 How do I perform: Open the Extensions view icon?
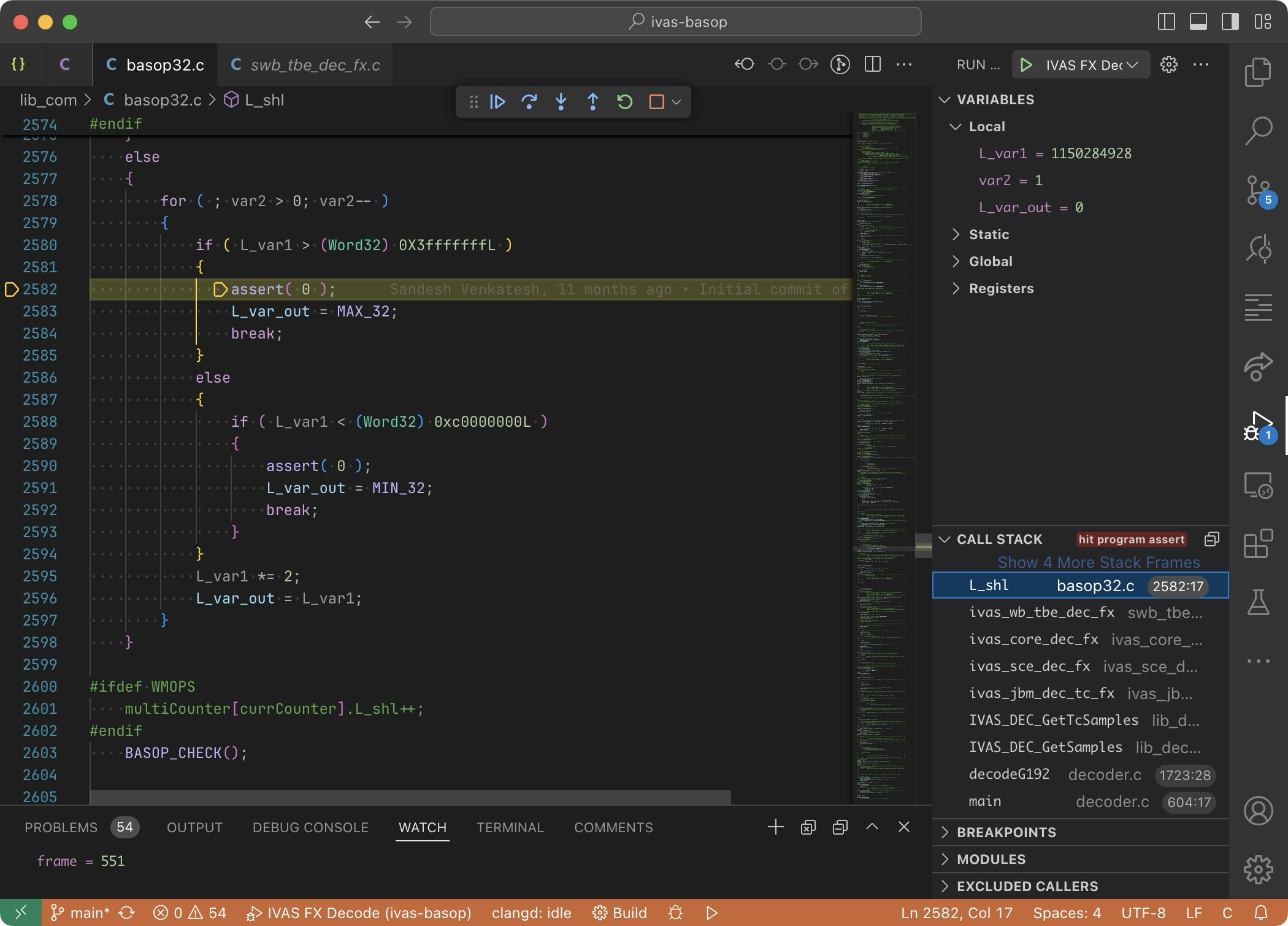point(1257,543)
